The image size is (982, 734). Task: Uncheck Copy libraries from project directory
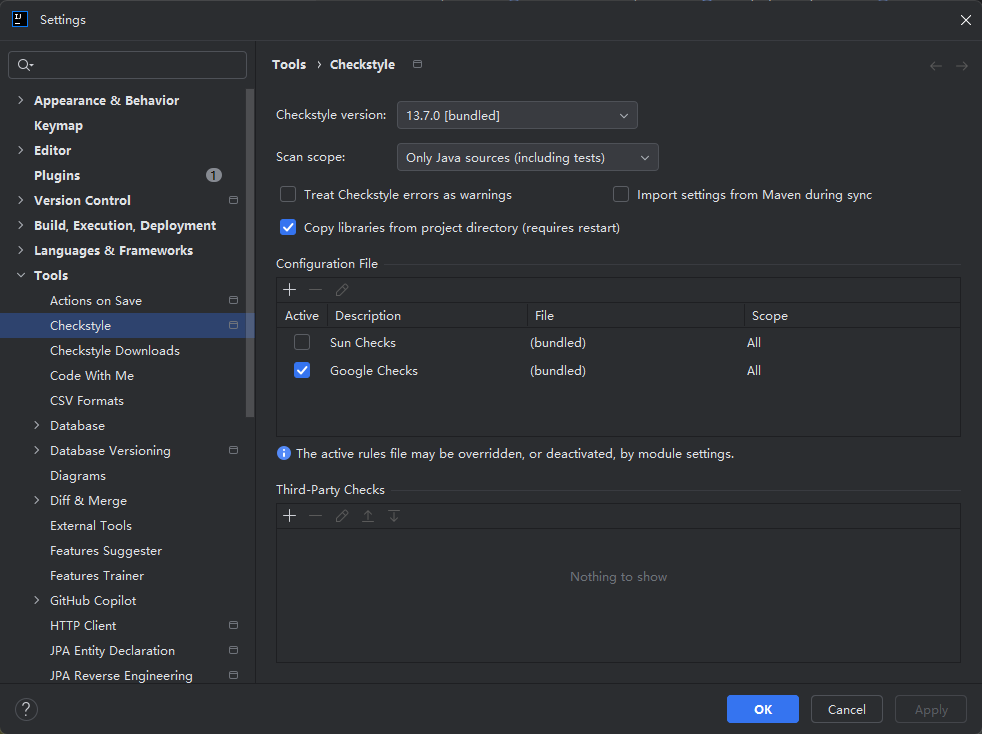288,227
